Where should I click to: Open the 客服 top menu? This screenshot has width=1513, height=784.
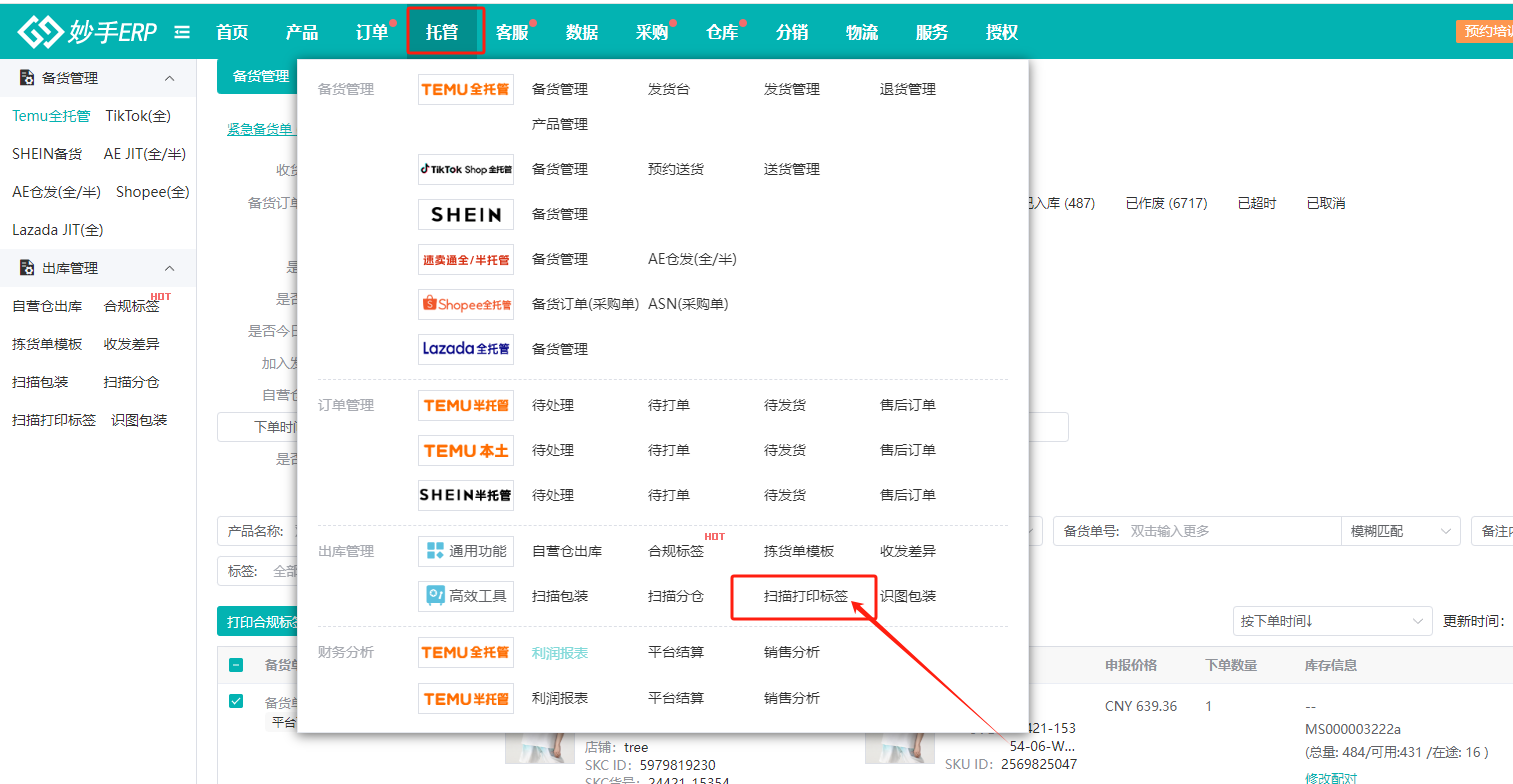(x=512, y=32)
